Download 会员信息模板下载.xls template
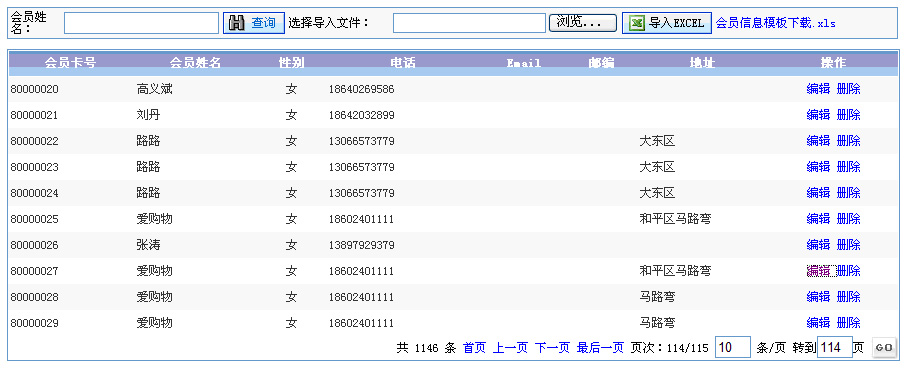This screenshot has width=906, height=368. [x=775, y=23]
